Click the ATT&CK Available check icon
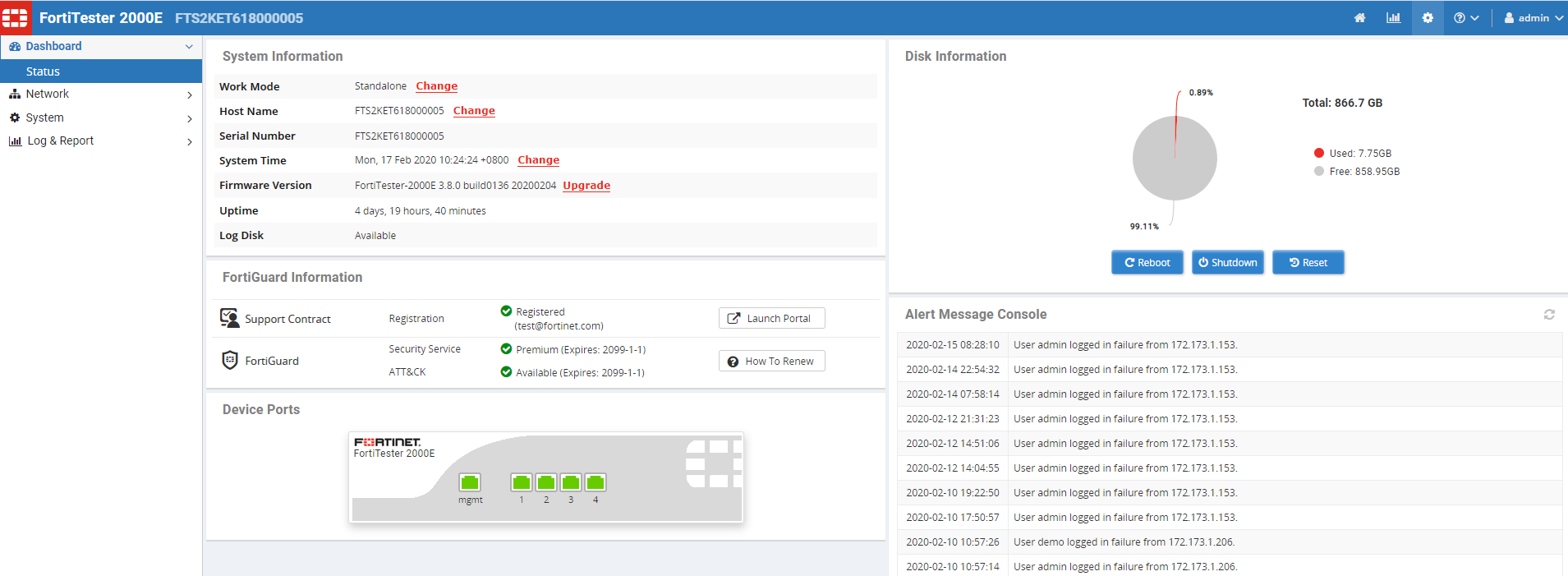The height and width of the screenshot is (576, 1568). click(507, 372)
